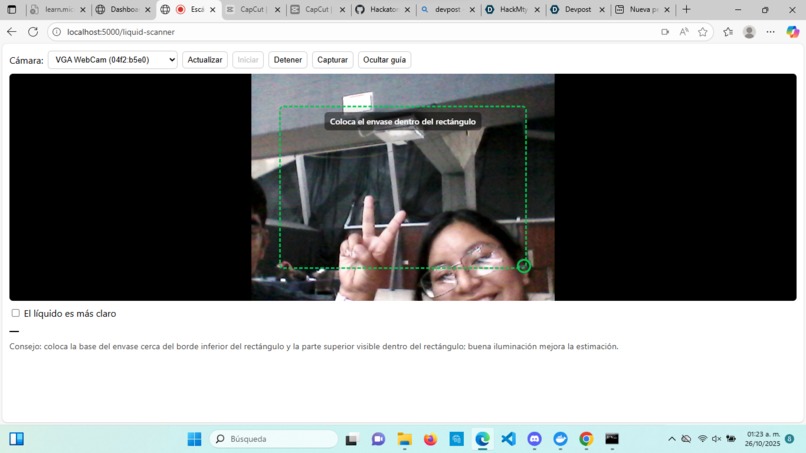The height and width of the screenshot is (453, 806).
Task: Open the Windows Start menu
Action: point(194,439)
